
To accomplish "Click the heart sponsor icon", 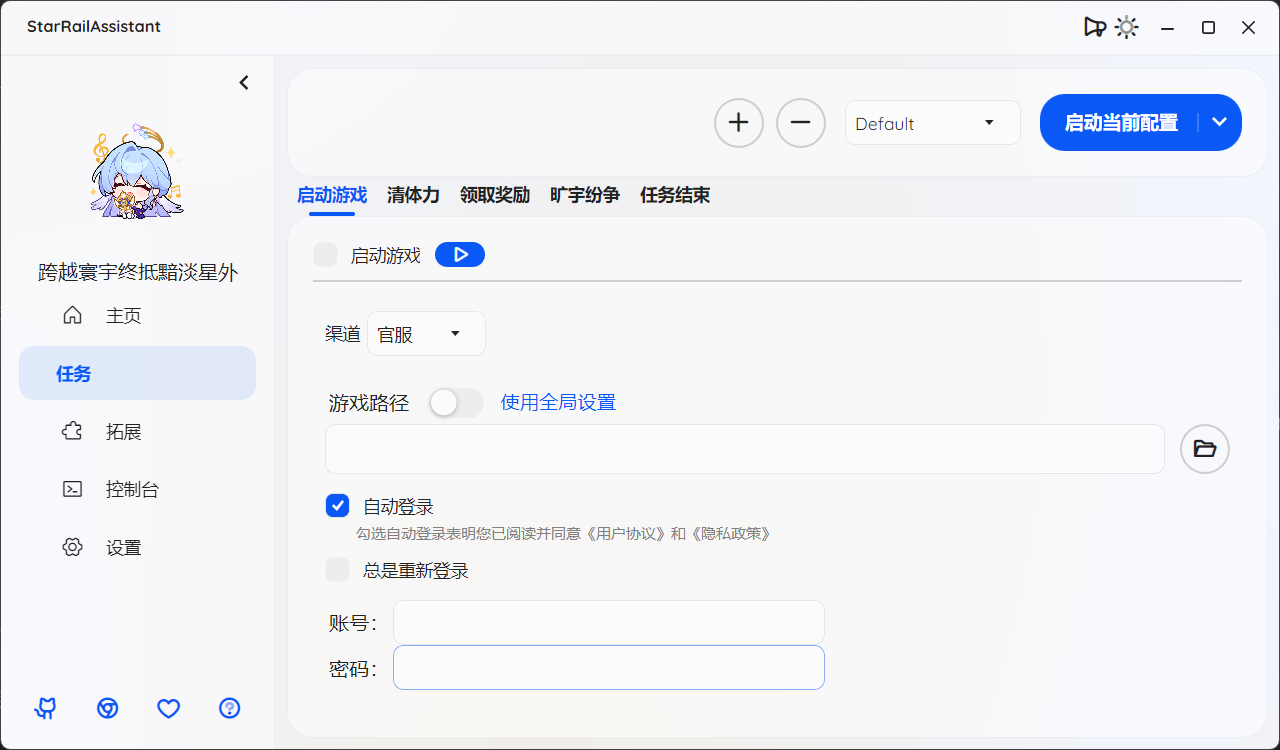I will pos(168,708).
